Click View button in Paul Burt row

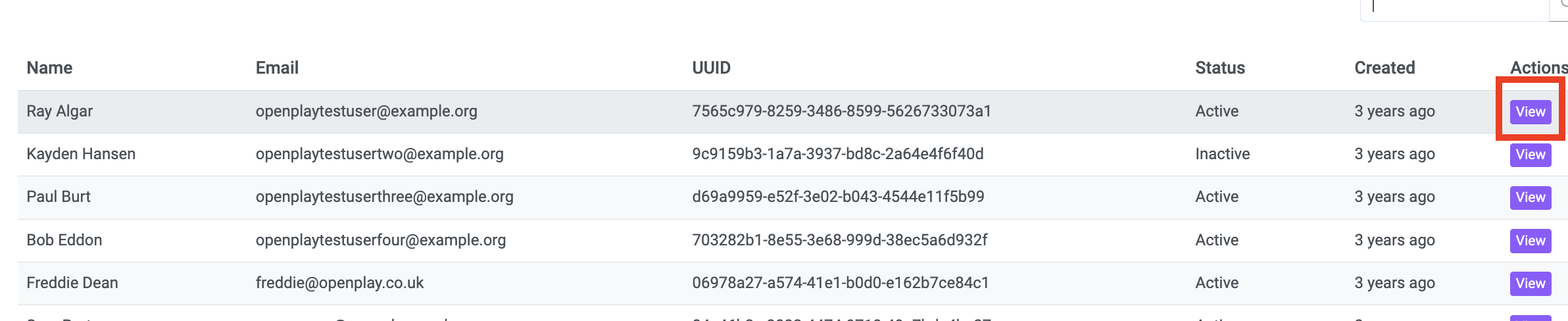[1531, 197]
